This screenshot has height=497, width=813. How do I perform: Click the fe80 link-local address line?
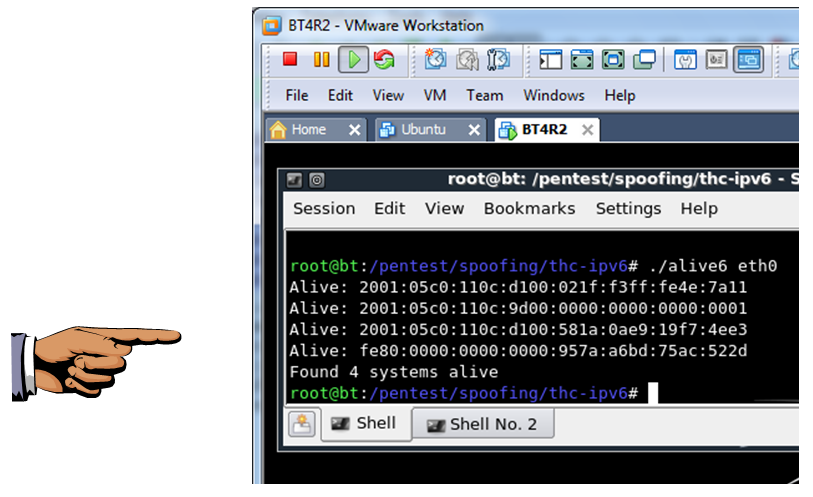point(518,351)
